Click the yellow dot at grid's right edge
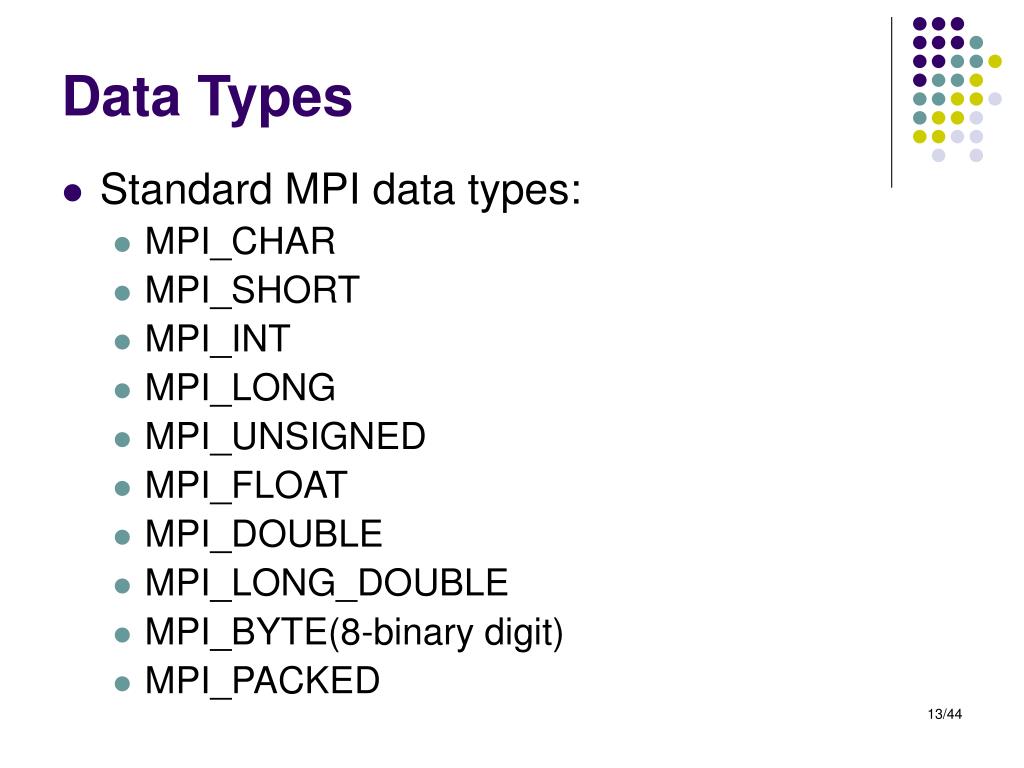This screenshot has height=768, width=1024. (x=995, y=61)
